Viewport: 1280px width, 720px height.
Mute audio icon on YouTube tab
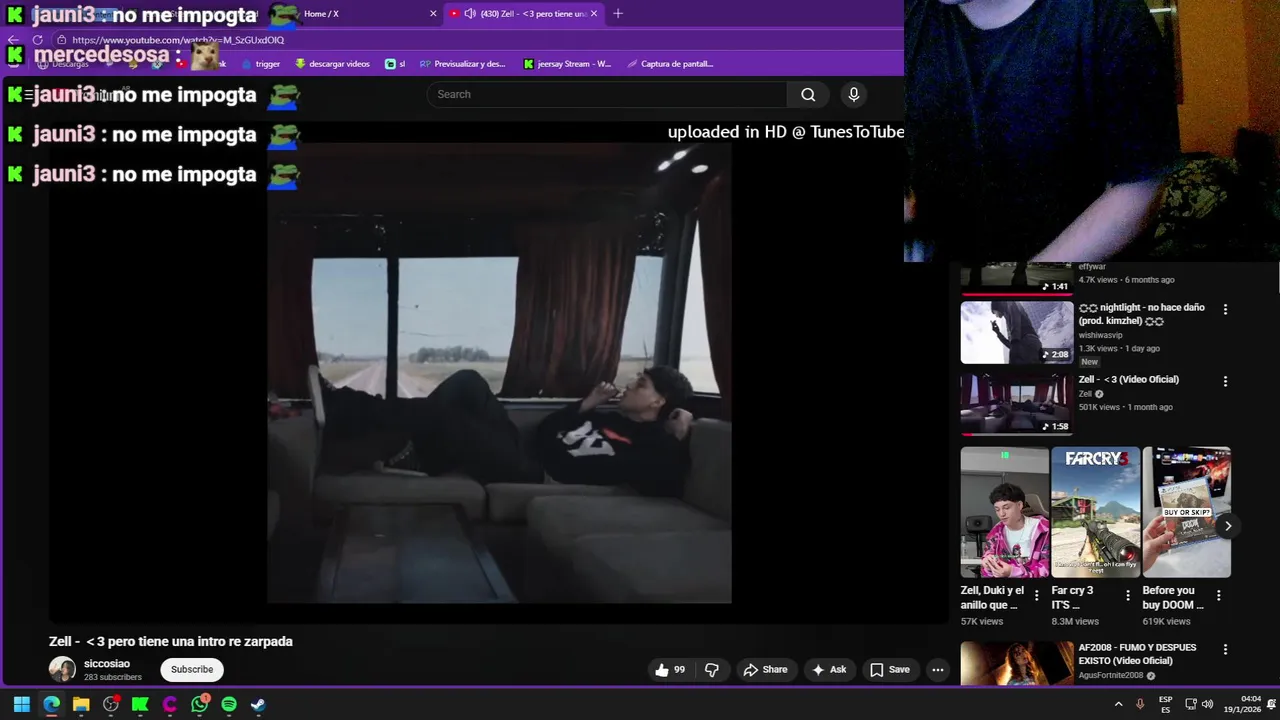coord(470,14)
